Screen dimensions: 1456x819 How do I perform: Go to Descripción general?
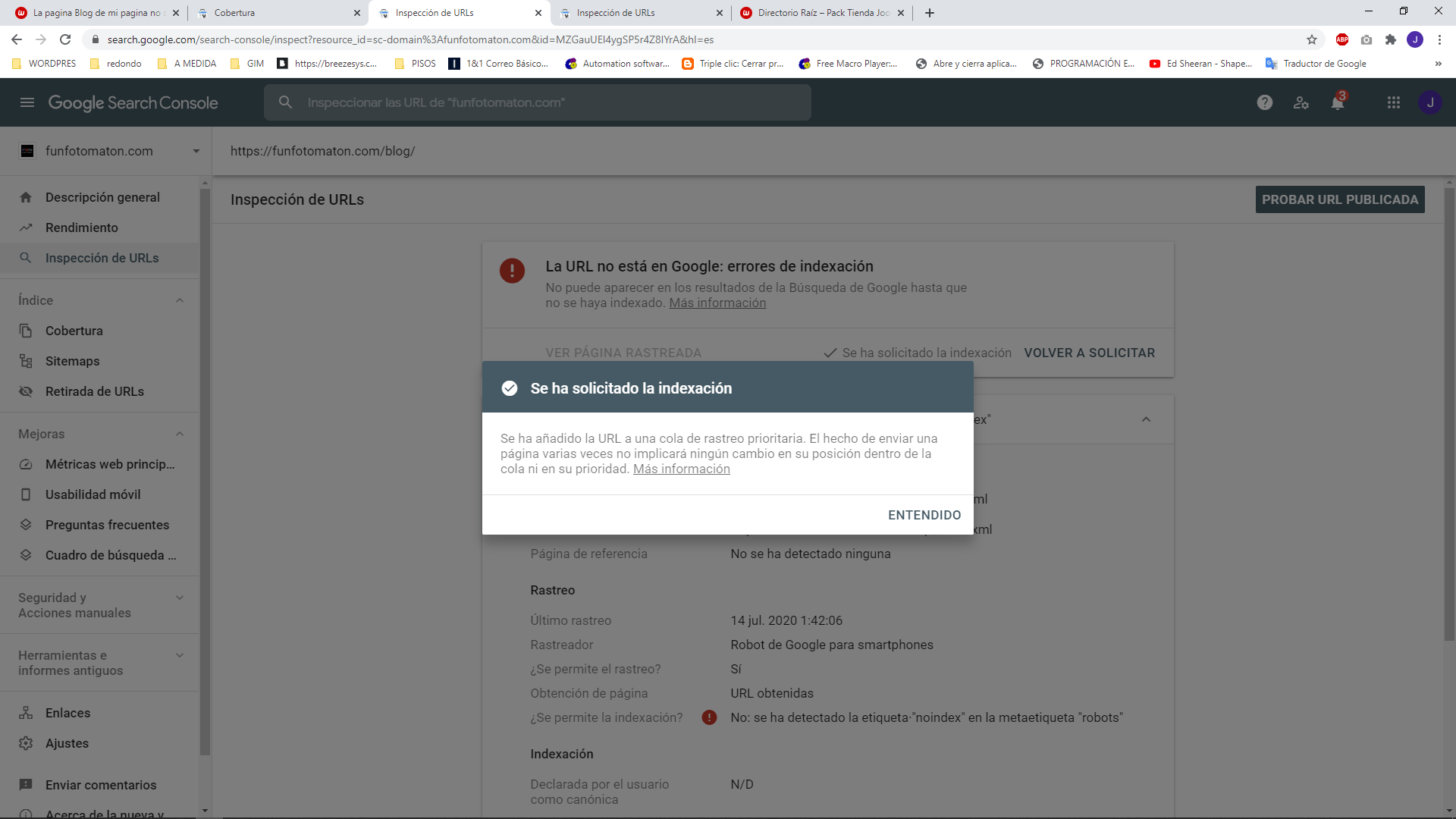point(100,197)
